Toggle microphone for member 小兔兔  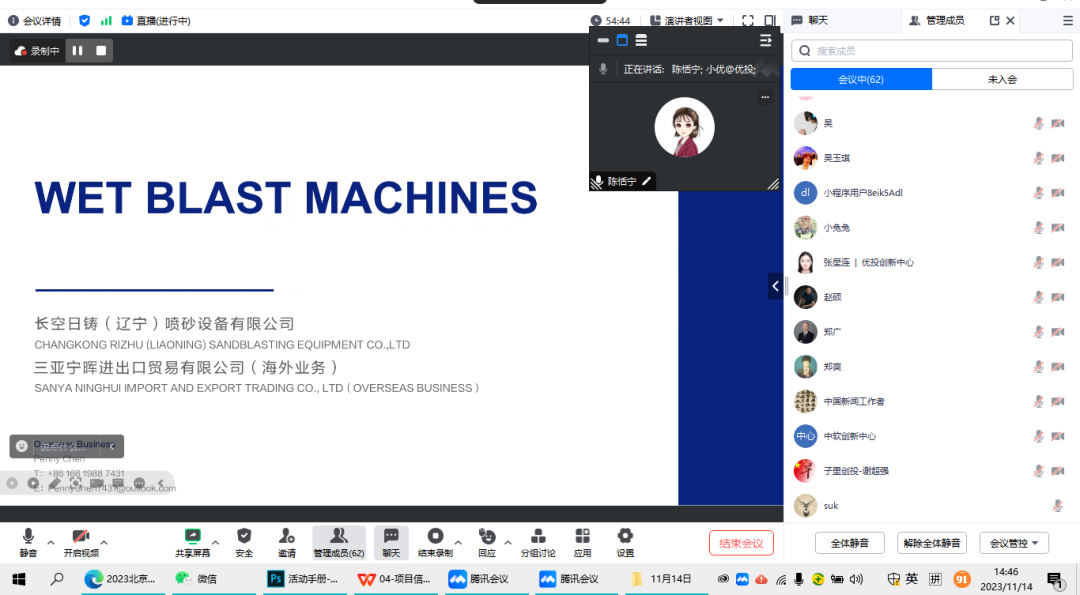(1039, 228)
